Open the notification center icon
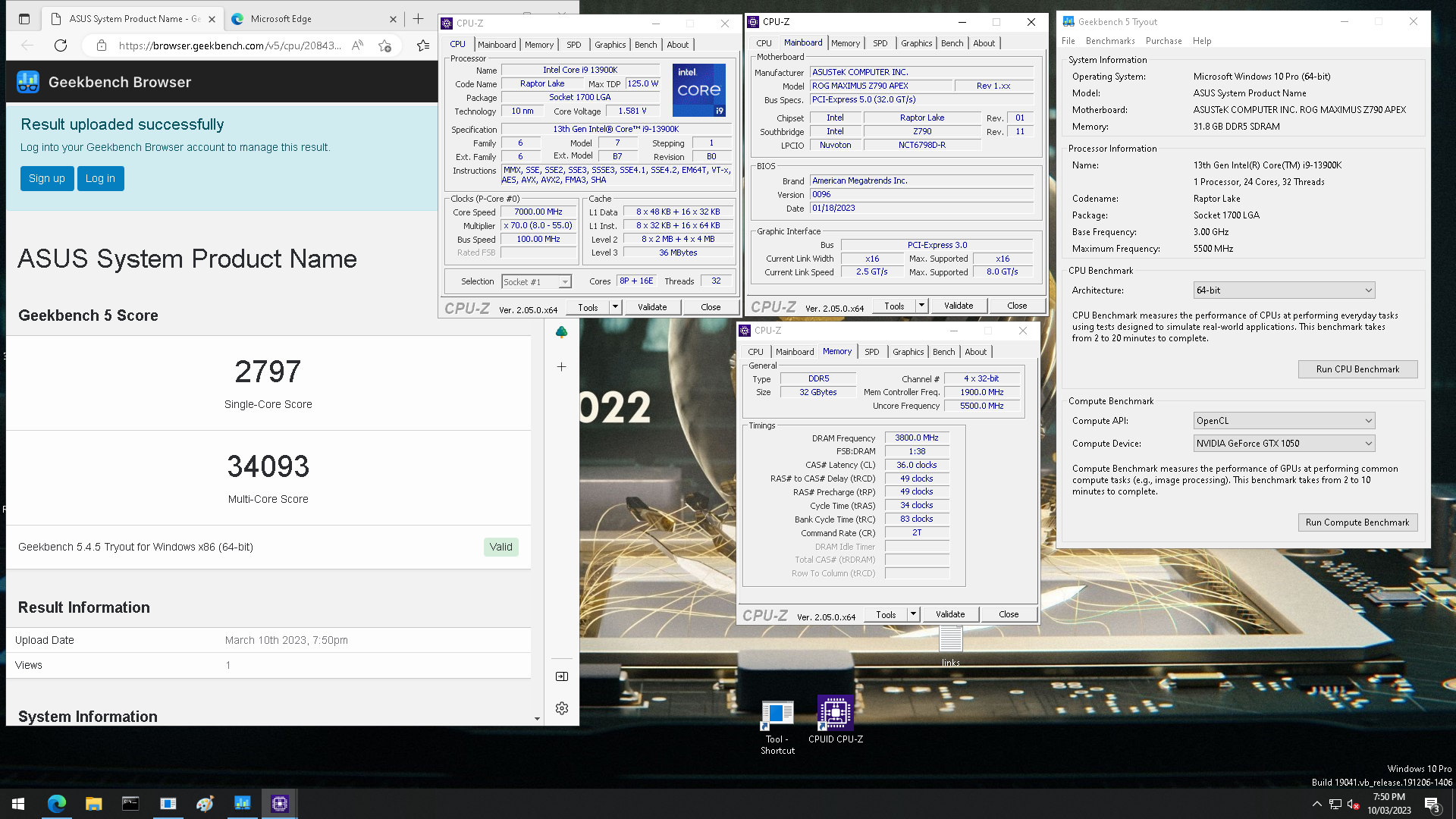The image size is (1456, 819). click(1432, 804)
